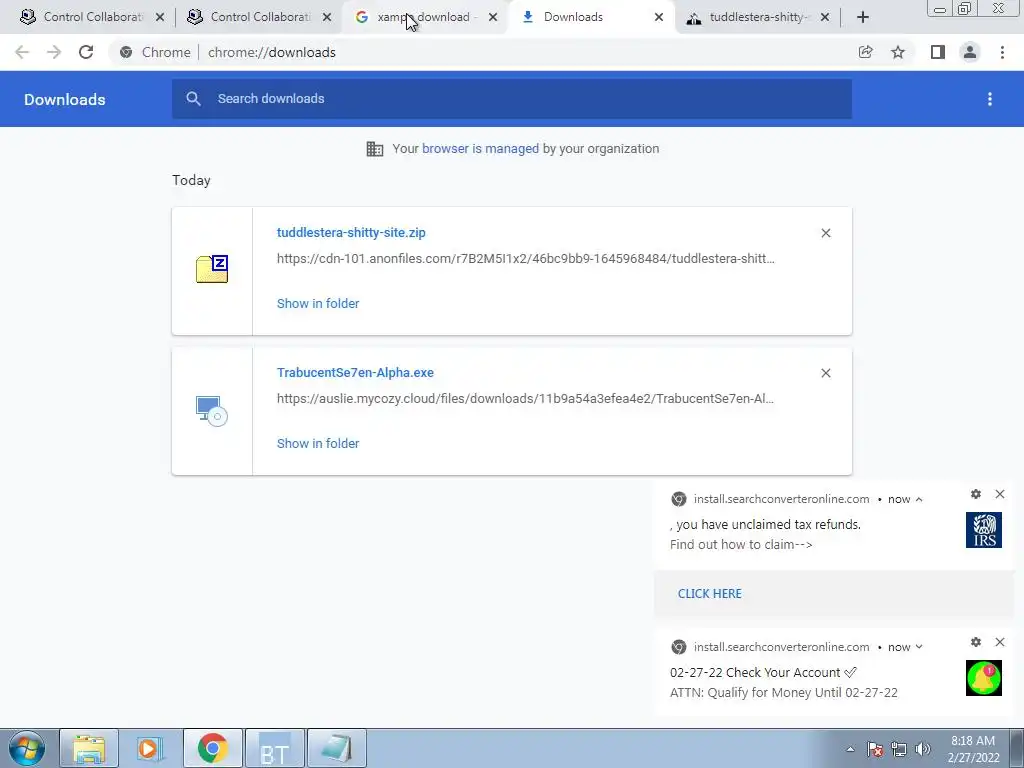Open the Downloads page more actions menu

[x=990, y=99]
